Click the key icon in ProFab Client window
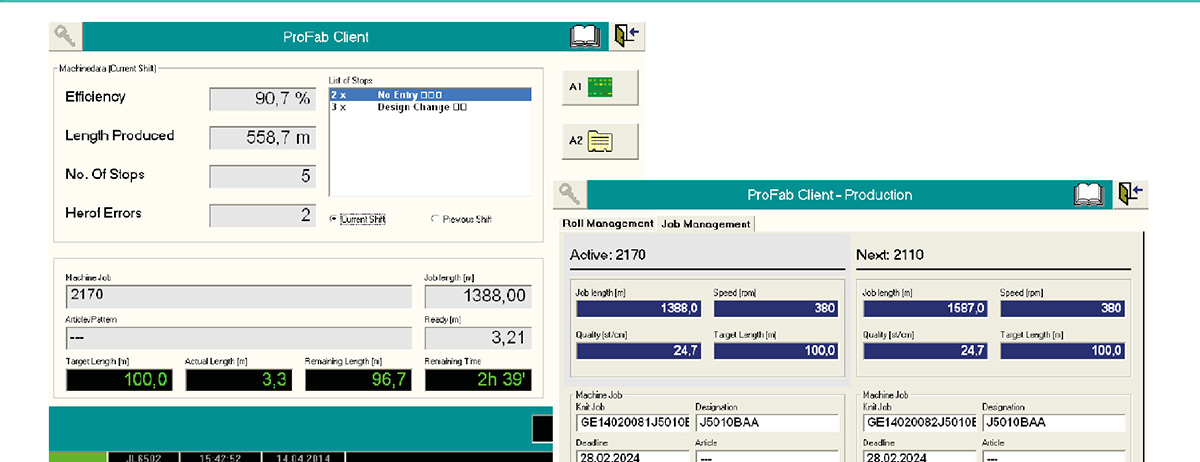 click(66, 36)
